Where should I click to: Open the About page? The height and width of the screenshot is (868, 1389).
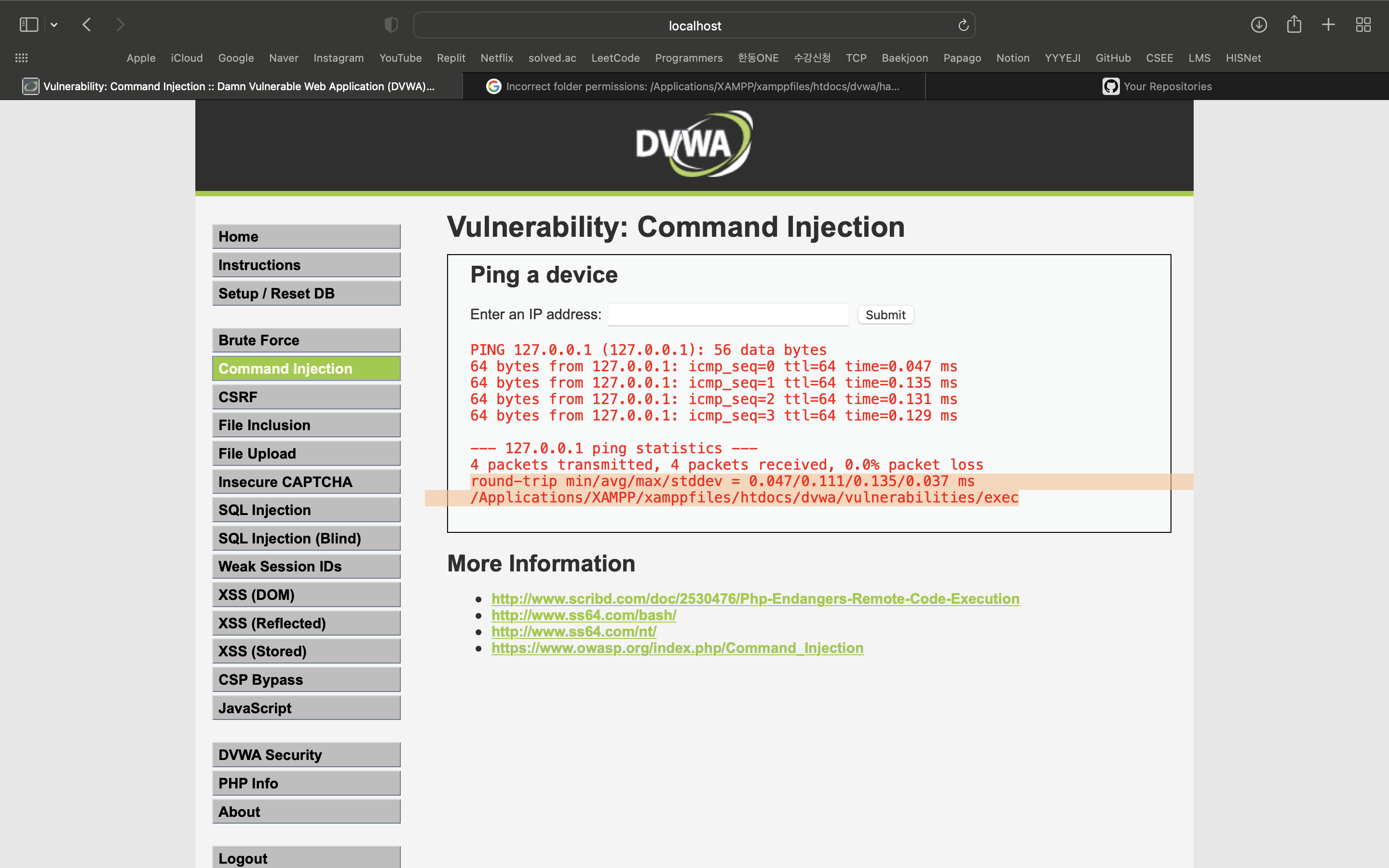click(307, 812)
